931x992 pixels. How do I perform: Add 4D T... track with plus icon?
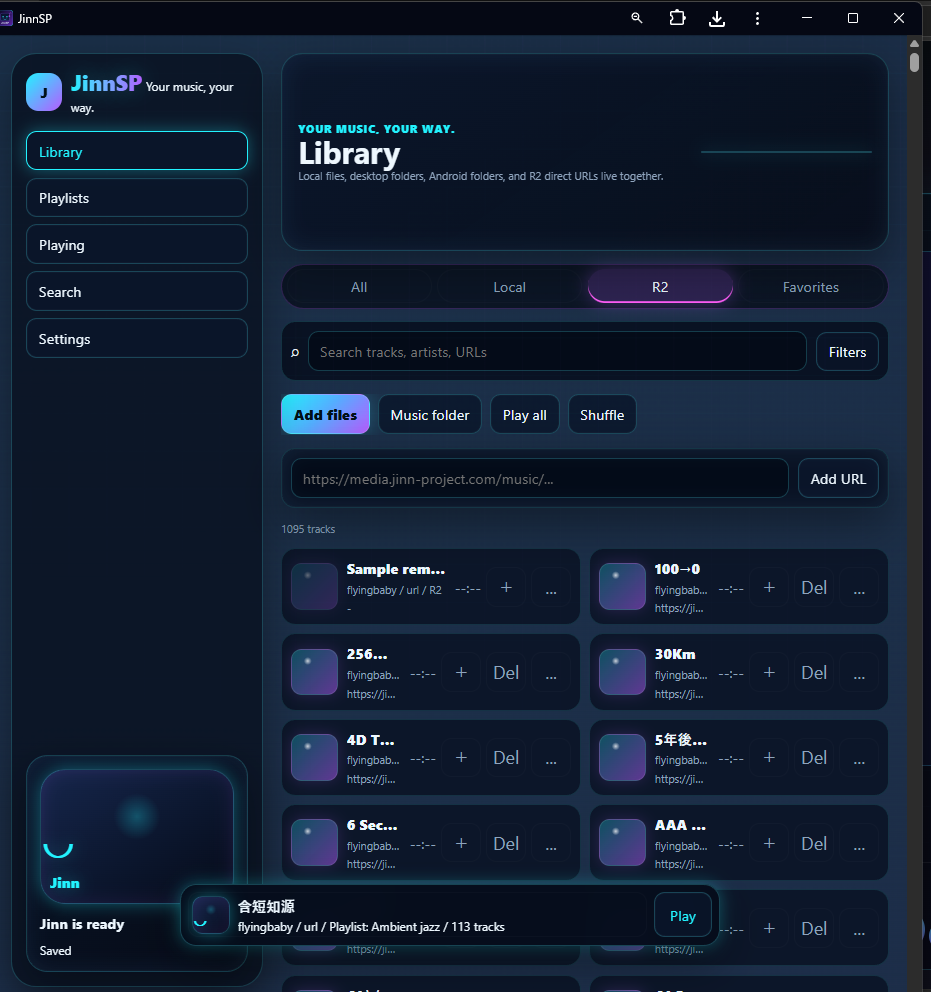[x=461, y=757]
